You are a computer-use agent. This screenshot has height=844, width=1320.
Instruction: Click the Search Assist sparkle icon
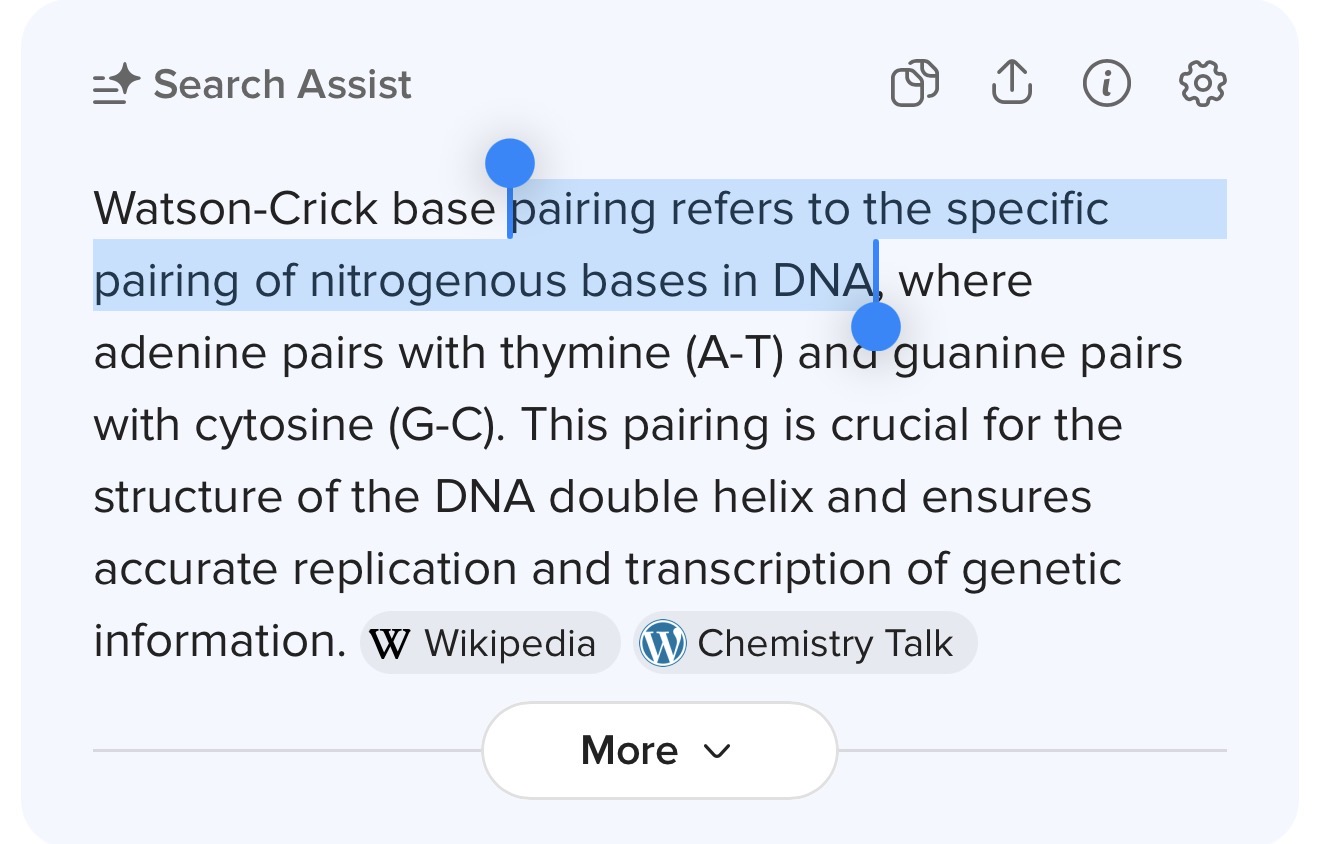(115, 85)
